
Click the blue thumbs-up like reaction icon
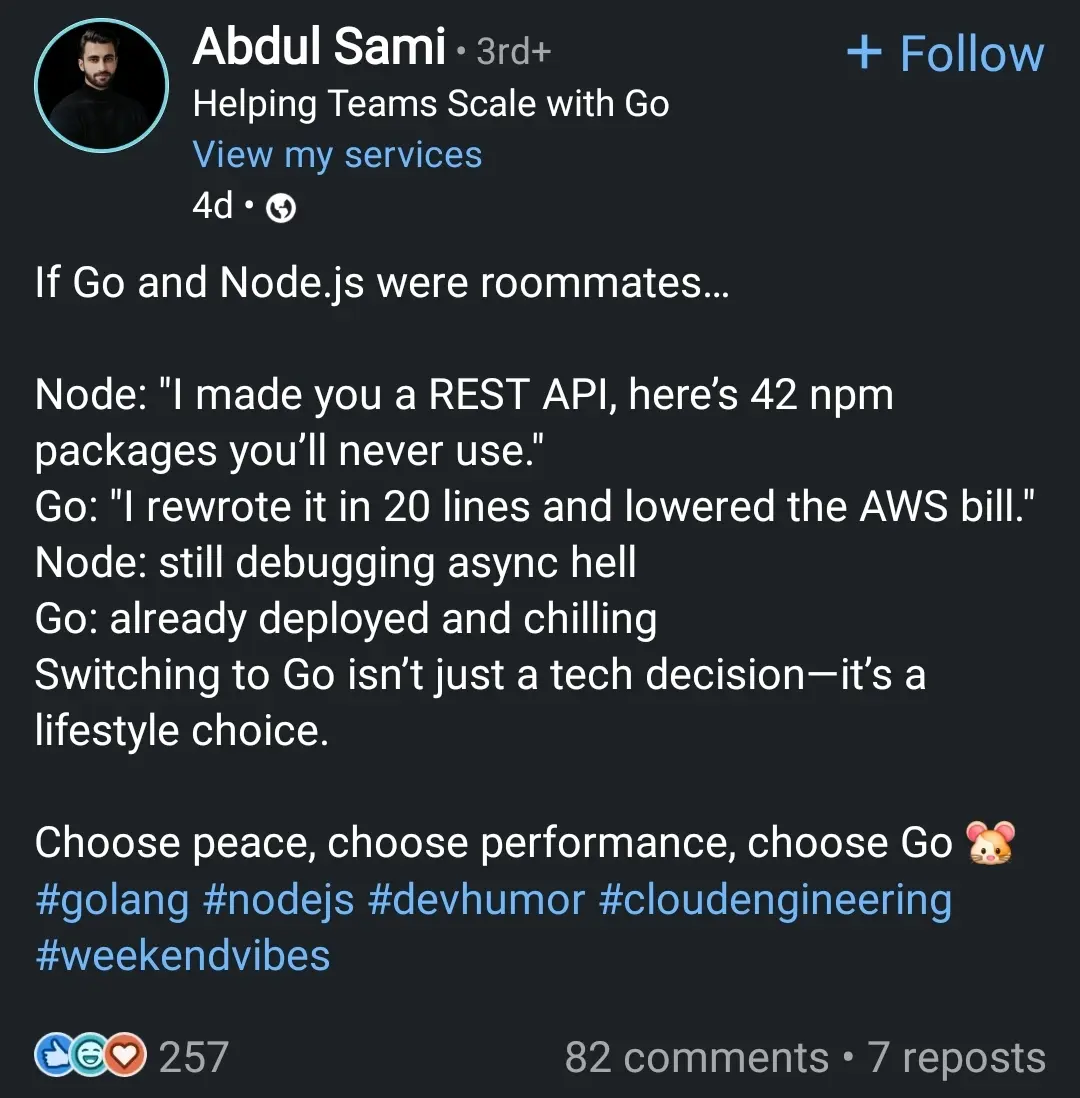52,1056
